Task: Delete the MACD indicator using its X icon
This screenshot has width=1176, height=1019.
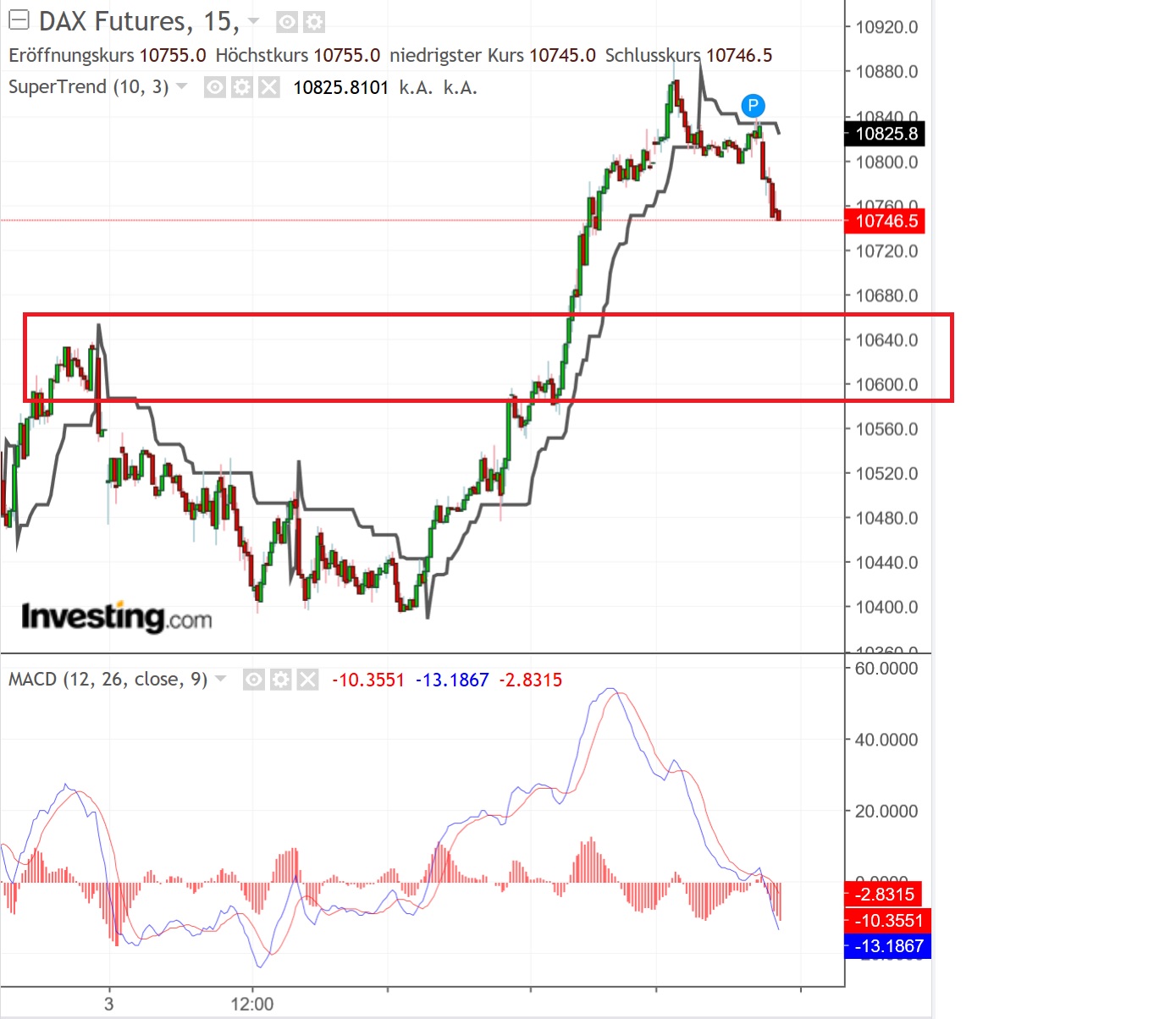Action: click(306, 679)
